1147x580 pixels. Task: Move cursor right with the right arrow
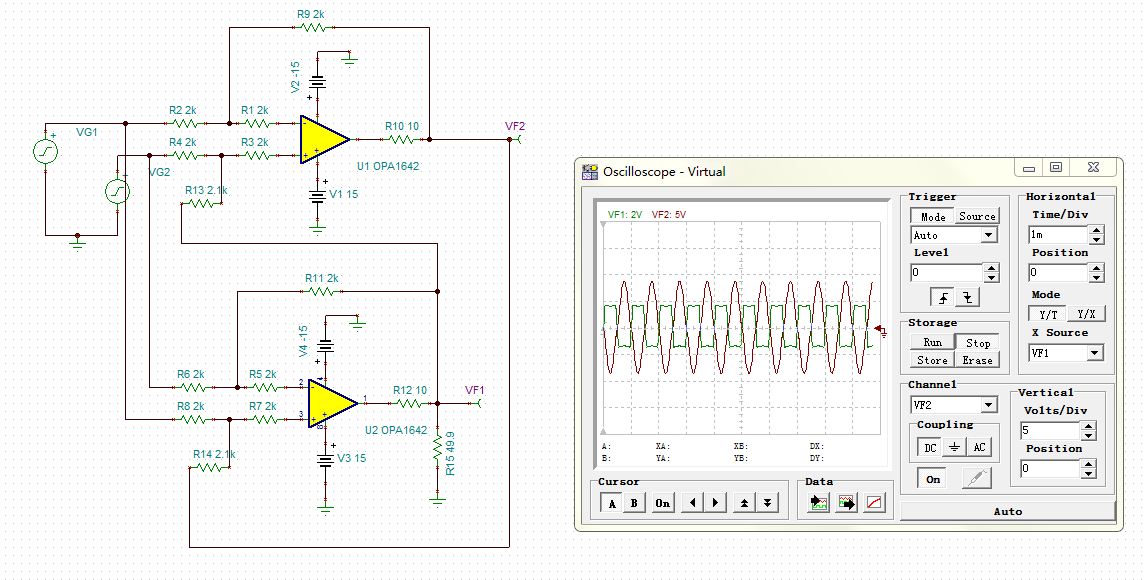(x=715, y=503)
